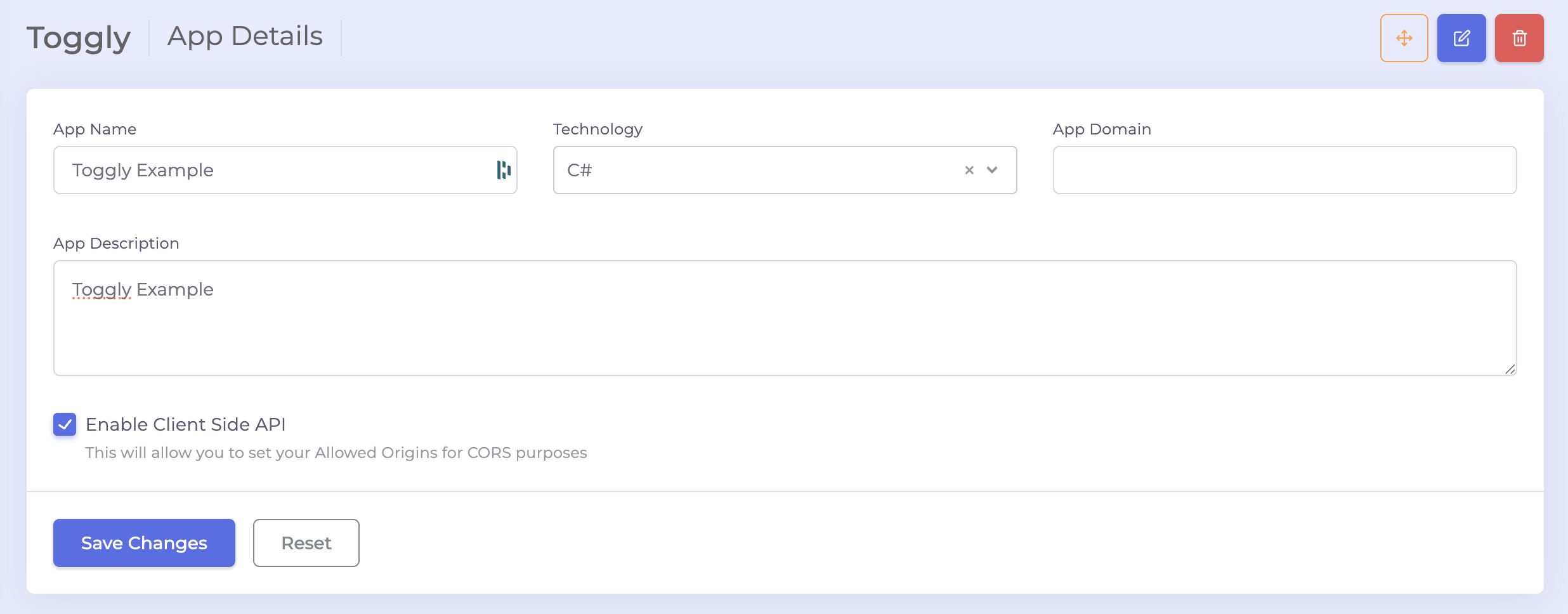The width and height of the screenshot is (1568, 614).
Task: Expand the Technology dropdown chevron
Action: pos(993,170)
